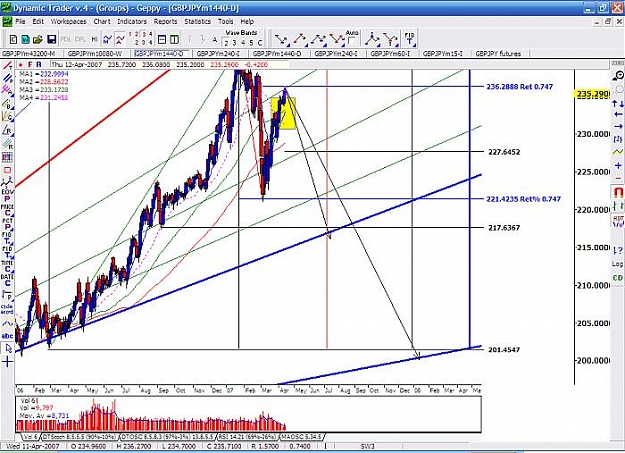Switch to the GBPJPY futures tab
The height and width of the screenshot is (453, 625).
pyautogui.click(x=498, y=53)
